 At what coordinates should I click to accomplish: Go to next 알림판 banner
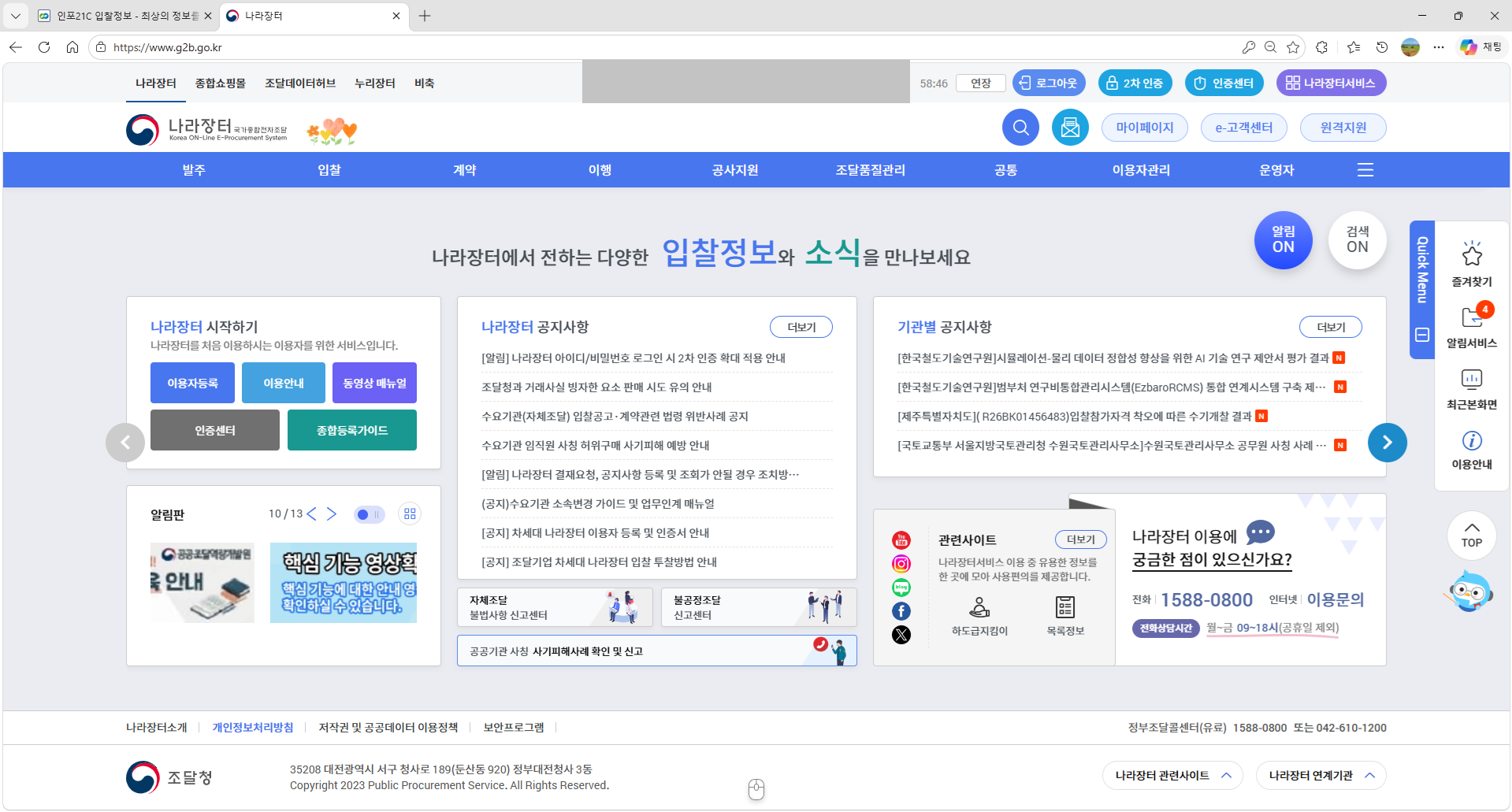pyautogui.click(x=332, y=514)
